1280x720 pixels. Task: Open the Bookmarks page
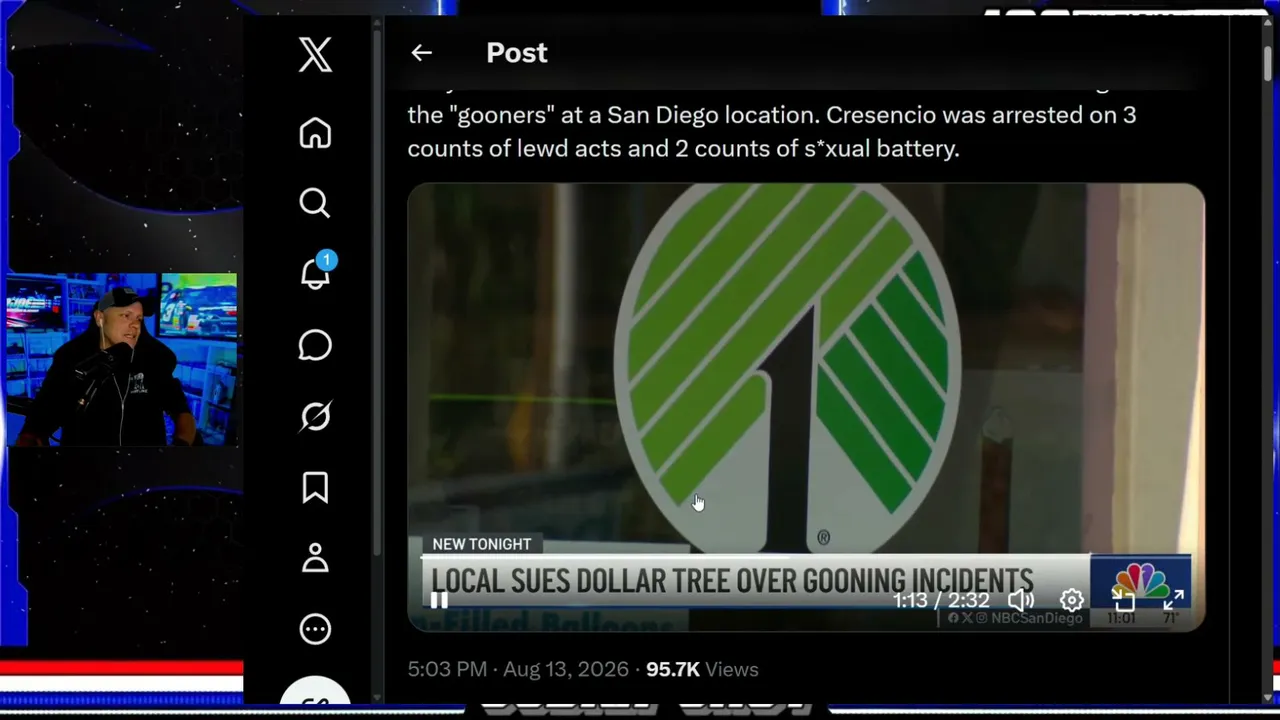pos(315,487)
